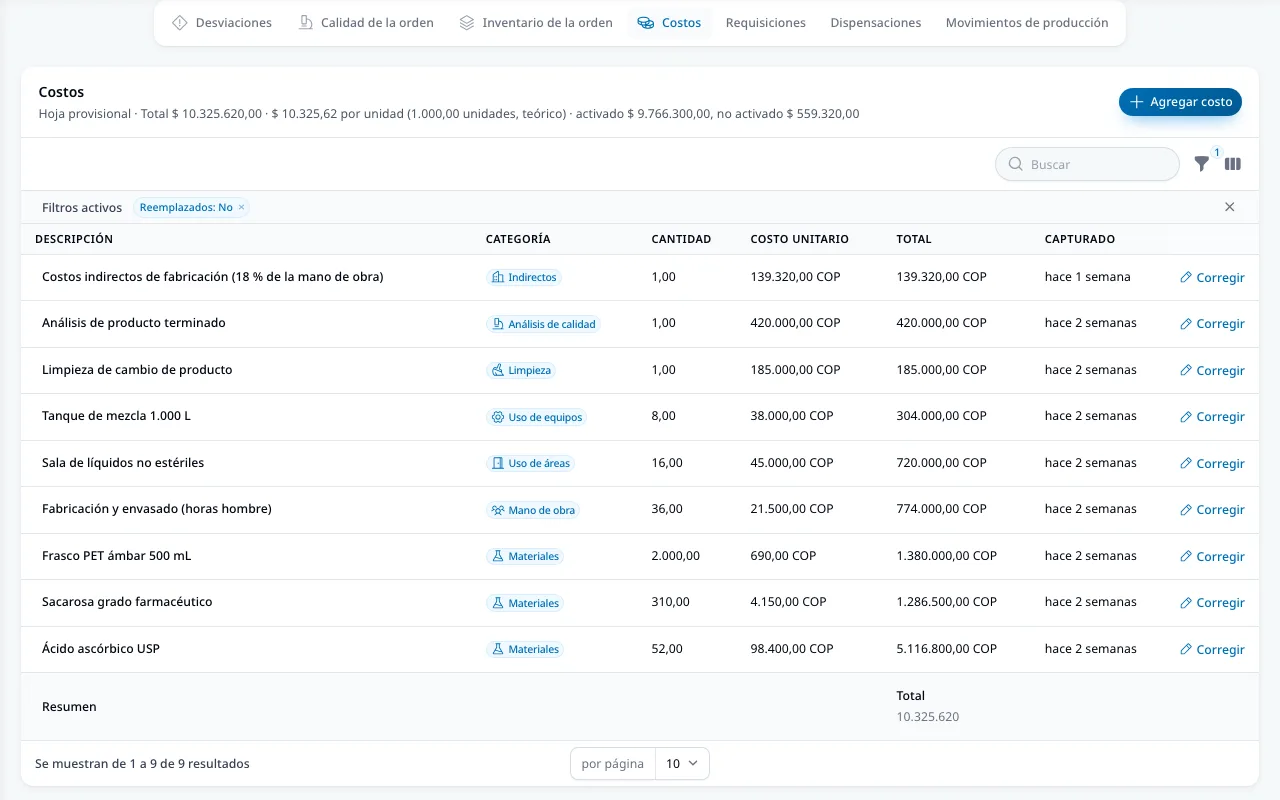Click the Uso de áreas category badge

pyautogui.click(x=530, y=463)
